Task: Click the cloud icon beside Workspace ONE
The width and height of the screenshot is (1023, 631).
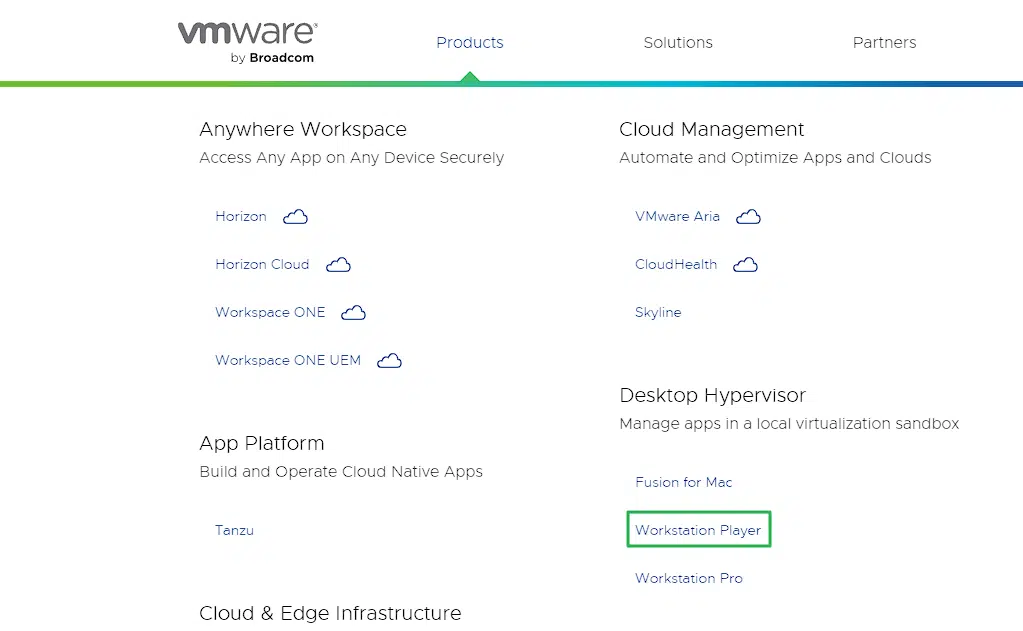Action: click(353, 312)
